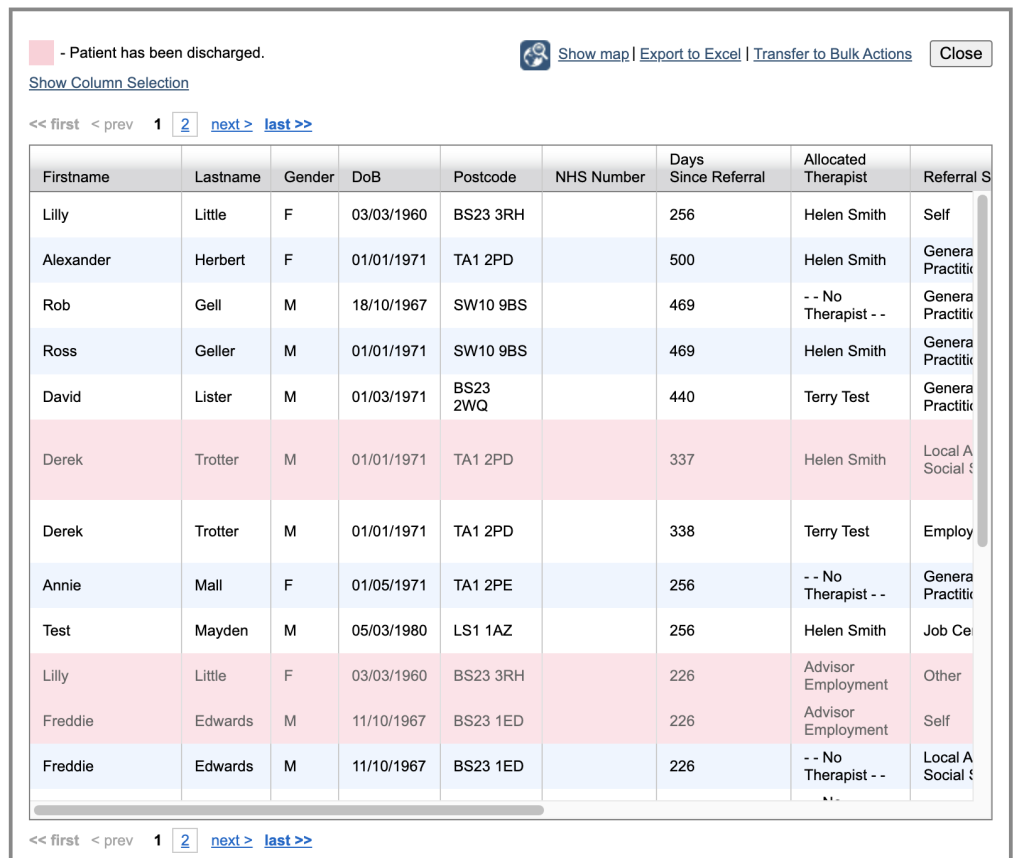Click bottom 'next >' pagination link
Screen dimensions: 1024x858
tap(231, 840)
